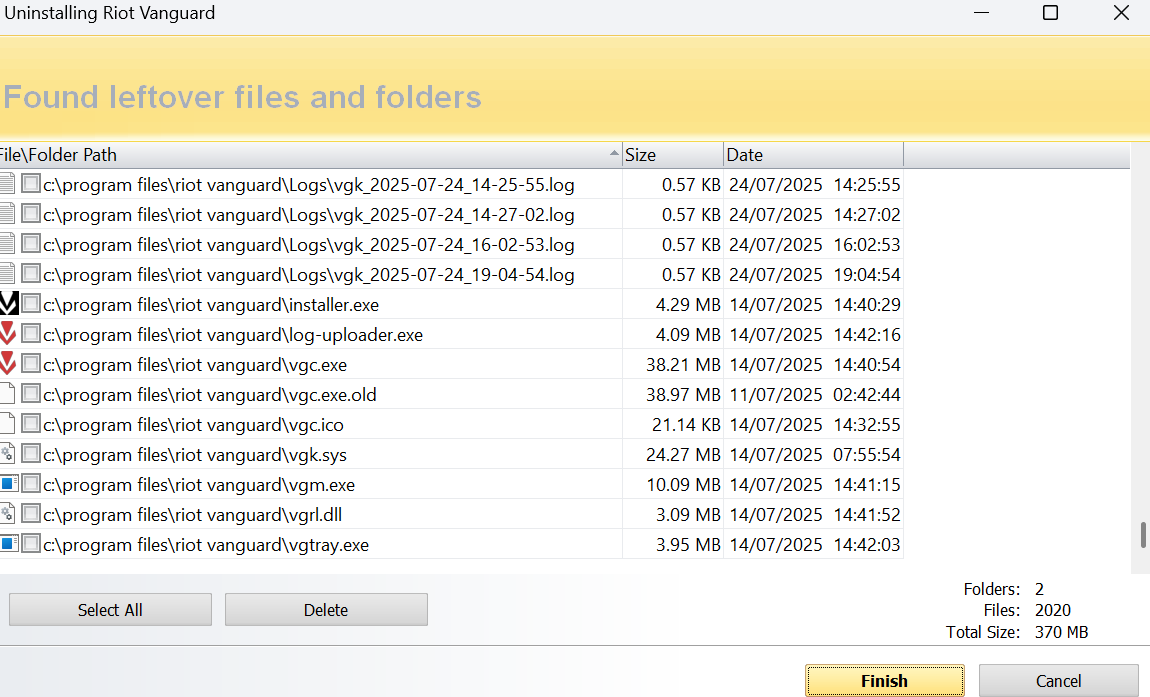This screenshot has height=697, width=1150.
Task: Click the riot vanguard\vgm.exe path text
Action: [199, 486]
